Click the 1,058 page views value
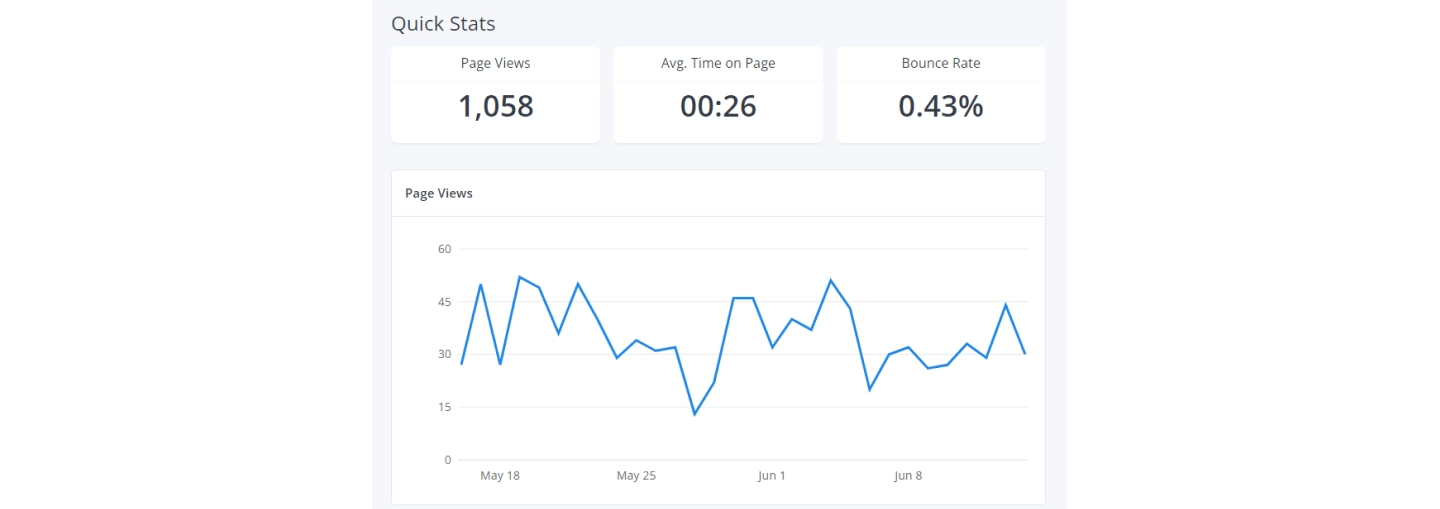 pos(495,106)
